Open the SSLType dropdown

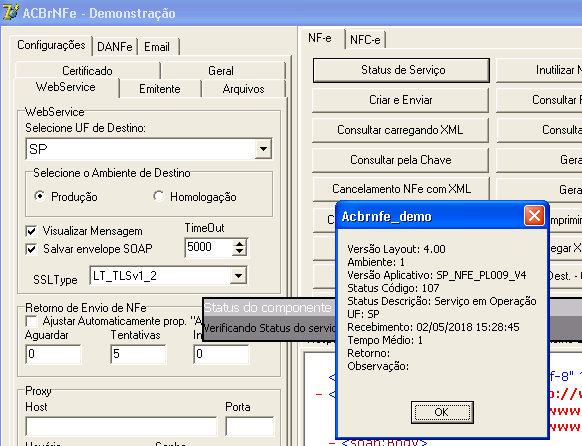238,276
